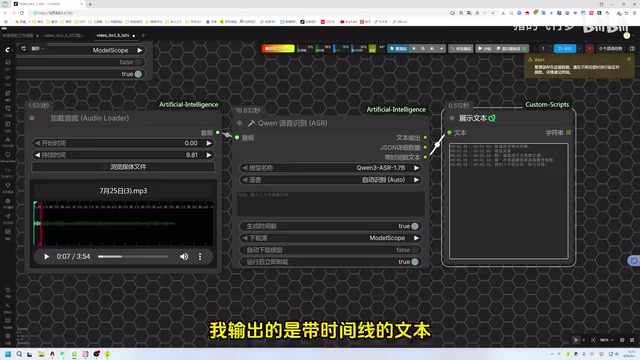The height and width of the screenshot is (360, 640).
Task: Mute the audio player volume icon
Action: [184, 257]
